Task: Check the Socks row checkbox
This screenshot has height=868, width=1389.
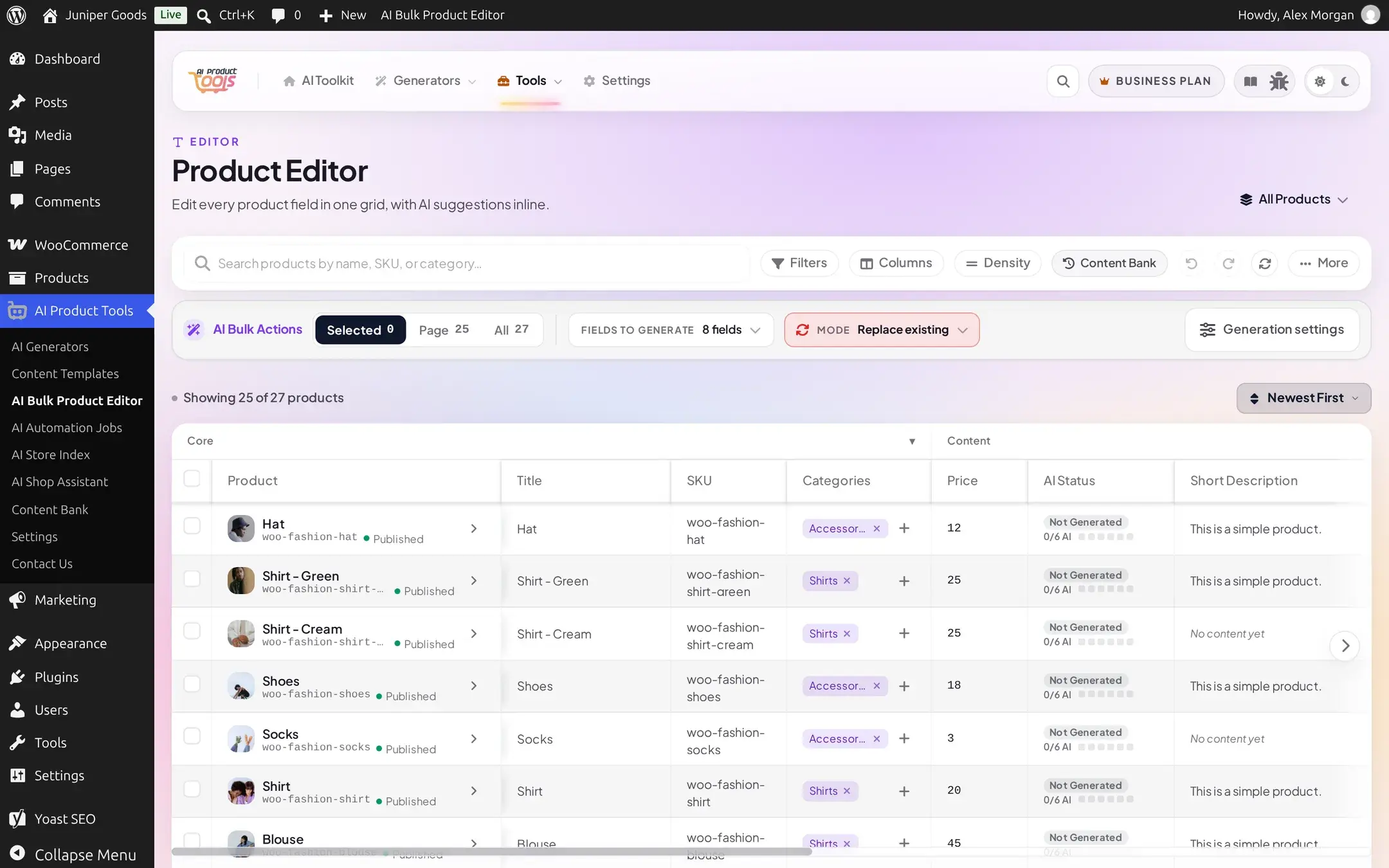Action: pyautogui.click(x=192, y=736)
